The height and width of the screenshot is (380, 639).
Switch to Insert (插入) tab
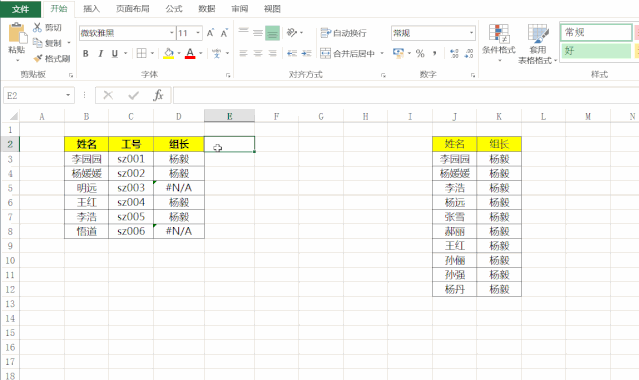pos(91,9)
